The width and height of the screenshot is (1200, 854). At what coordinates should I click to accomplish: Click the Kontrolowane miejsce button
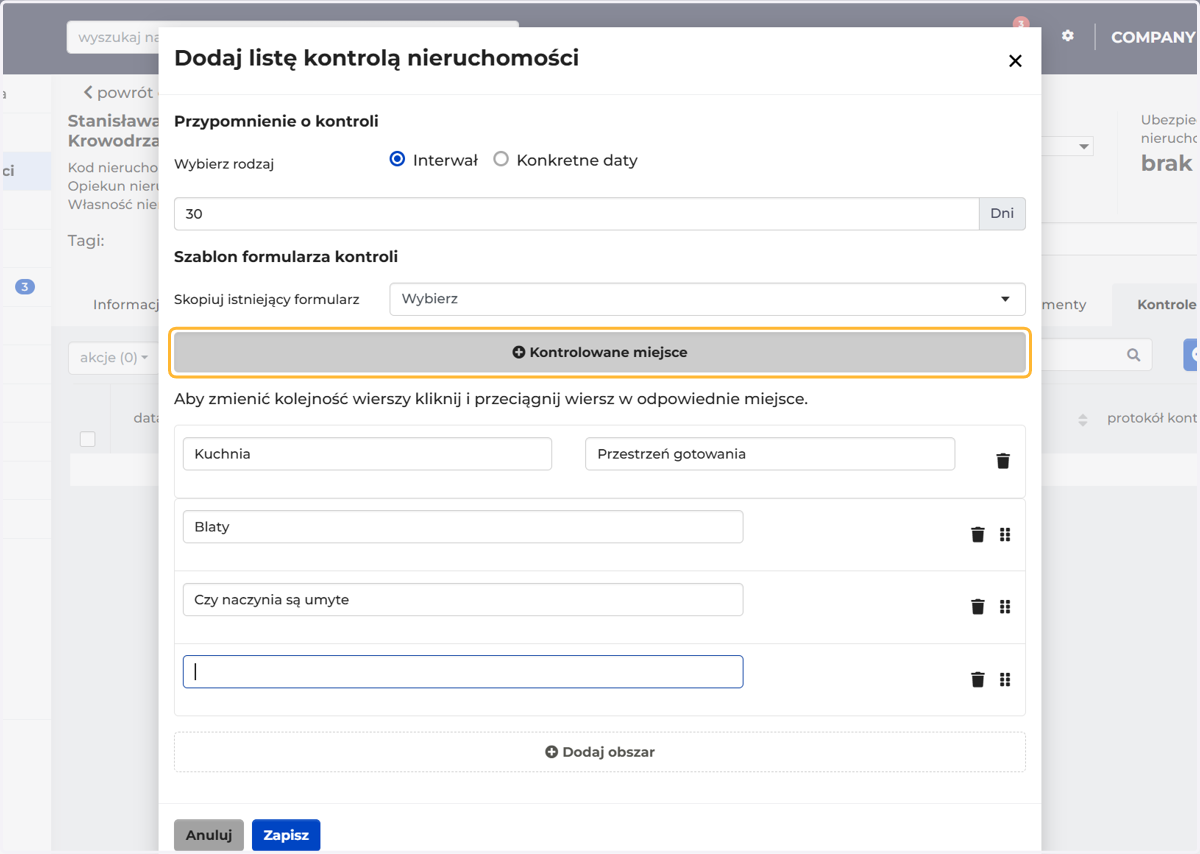pyautogui.click(x=600, y=352)
